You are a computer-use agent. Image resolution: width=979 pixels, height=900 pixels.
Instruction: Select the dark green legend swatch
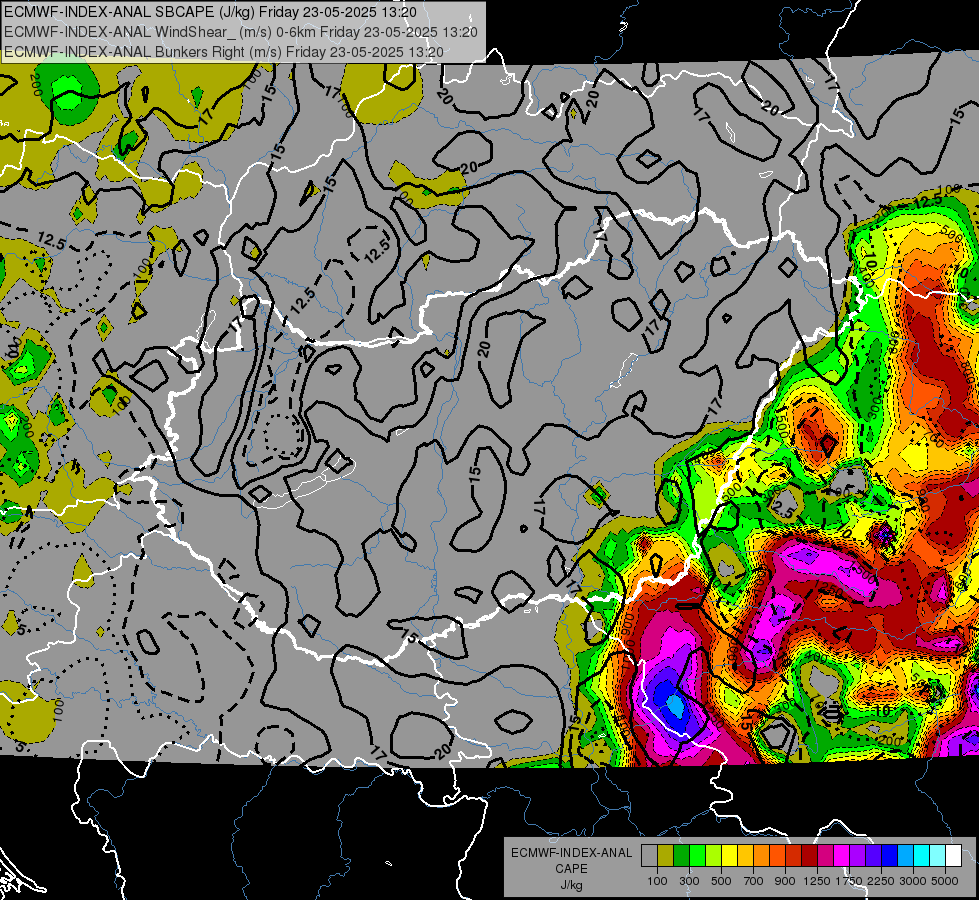pyautogui.click(x=681, y=856)
